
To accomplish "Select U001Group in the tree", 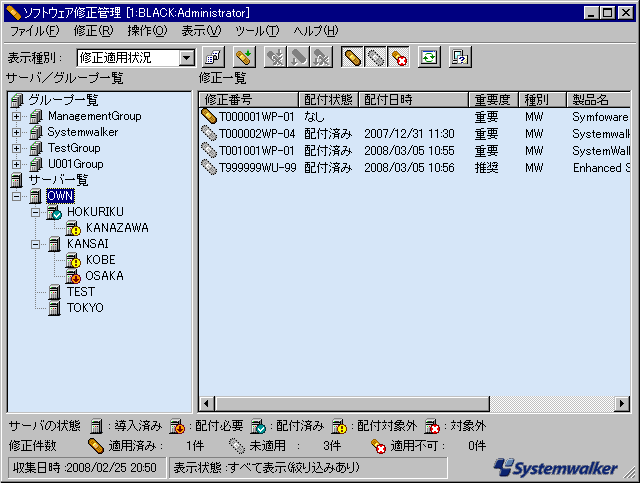I will [76, 164].
